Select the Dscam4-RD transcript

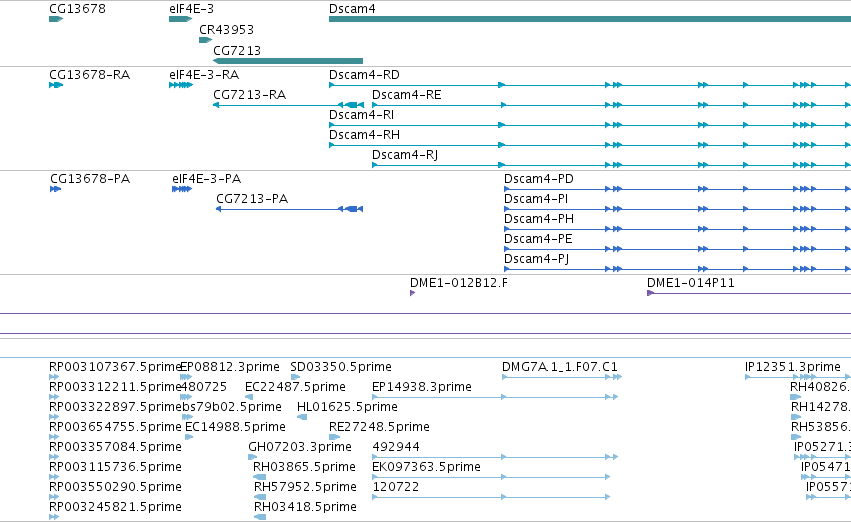tap(364, 74)
